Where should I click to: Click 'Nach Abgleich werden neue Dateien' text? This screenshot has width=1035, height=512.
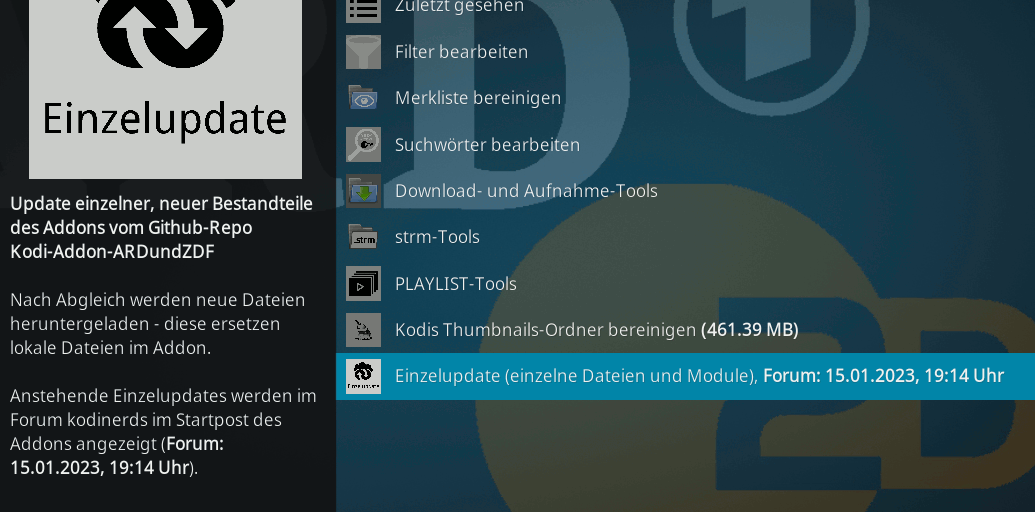pos(158,300)
